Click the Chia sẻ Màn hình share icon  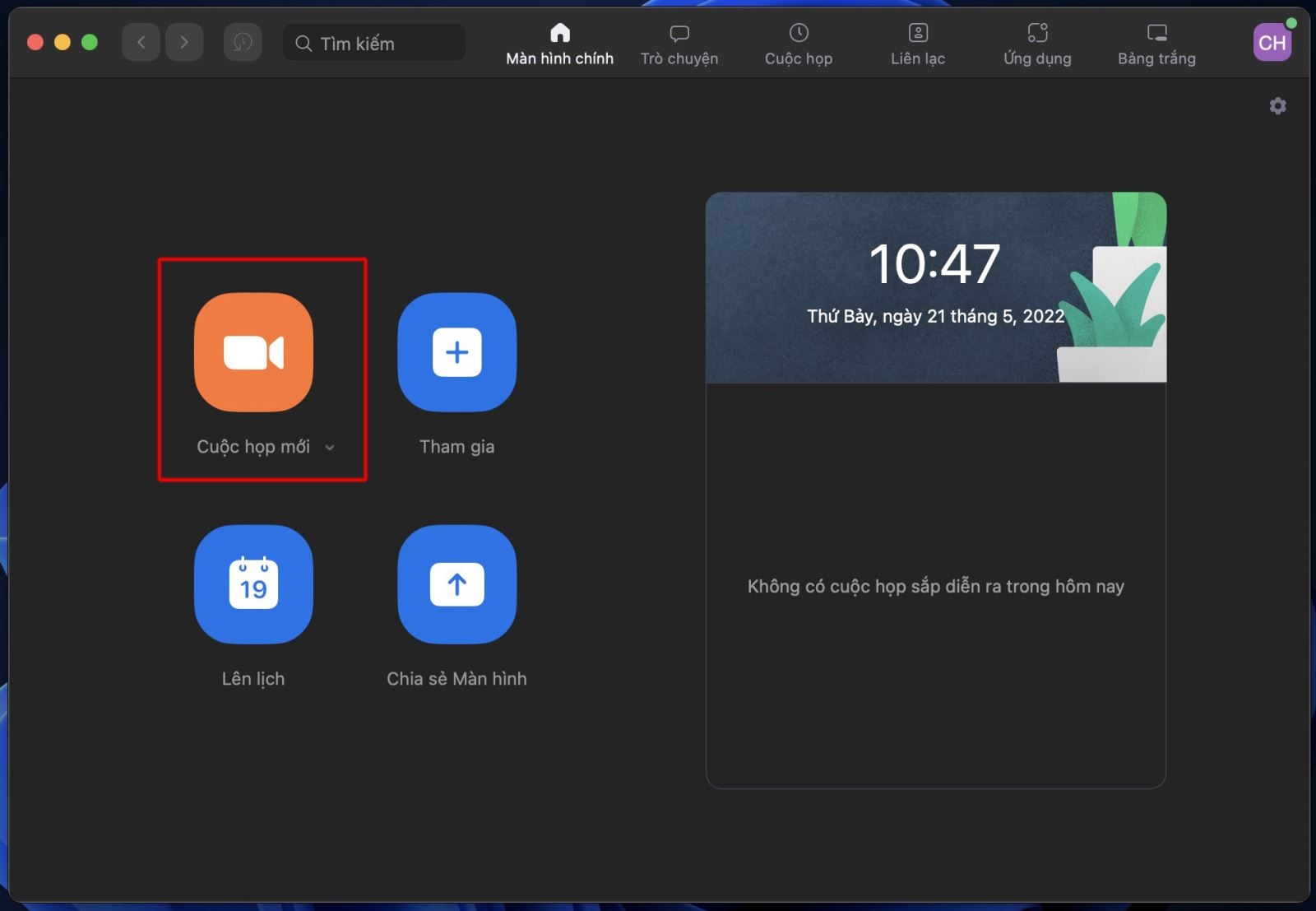(x=456, y=585)
